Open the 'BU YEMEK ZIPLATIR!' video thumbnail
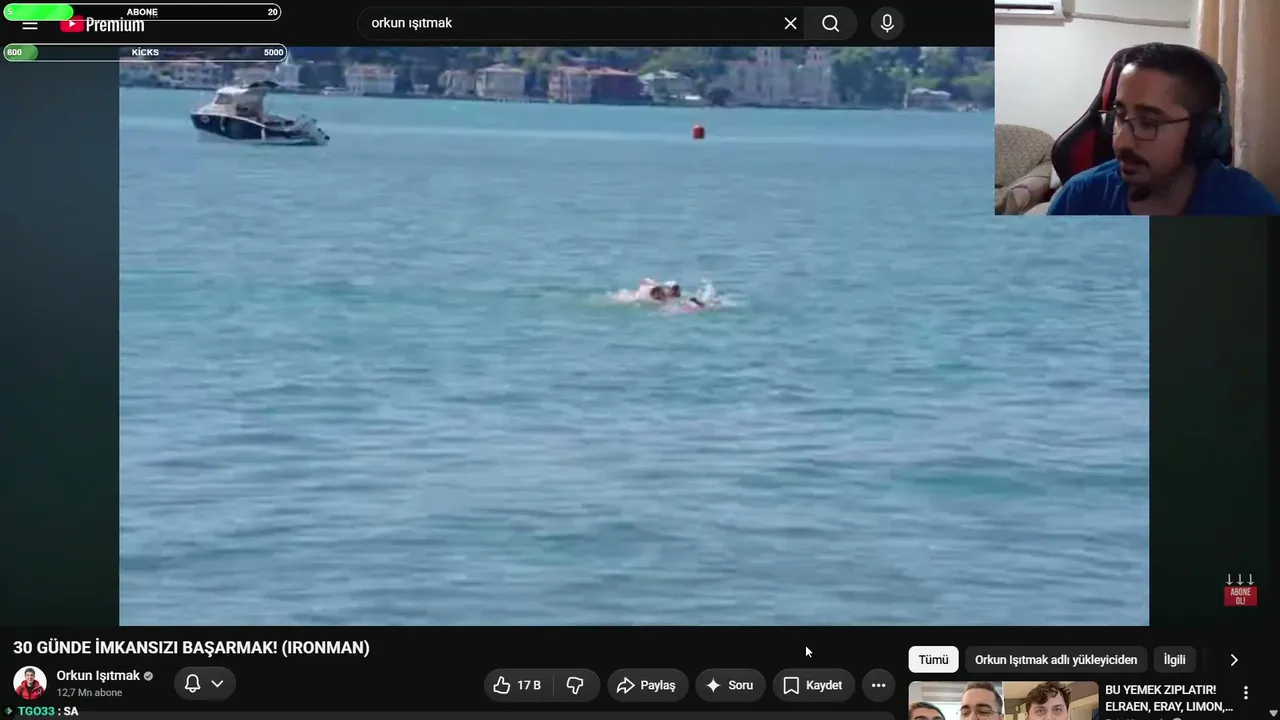 (x=1003, y=701)
